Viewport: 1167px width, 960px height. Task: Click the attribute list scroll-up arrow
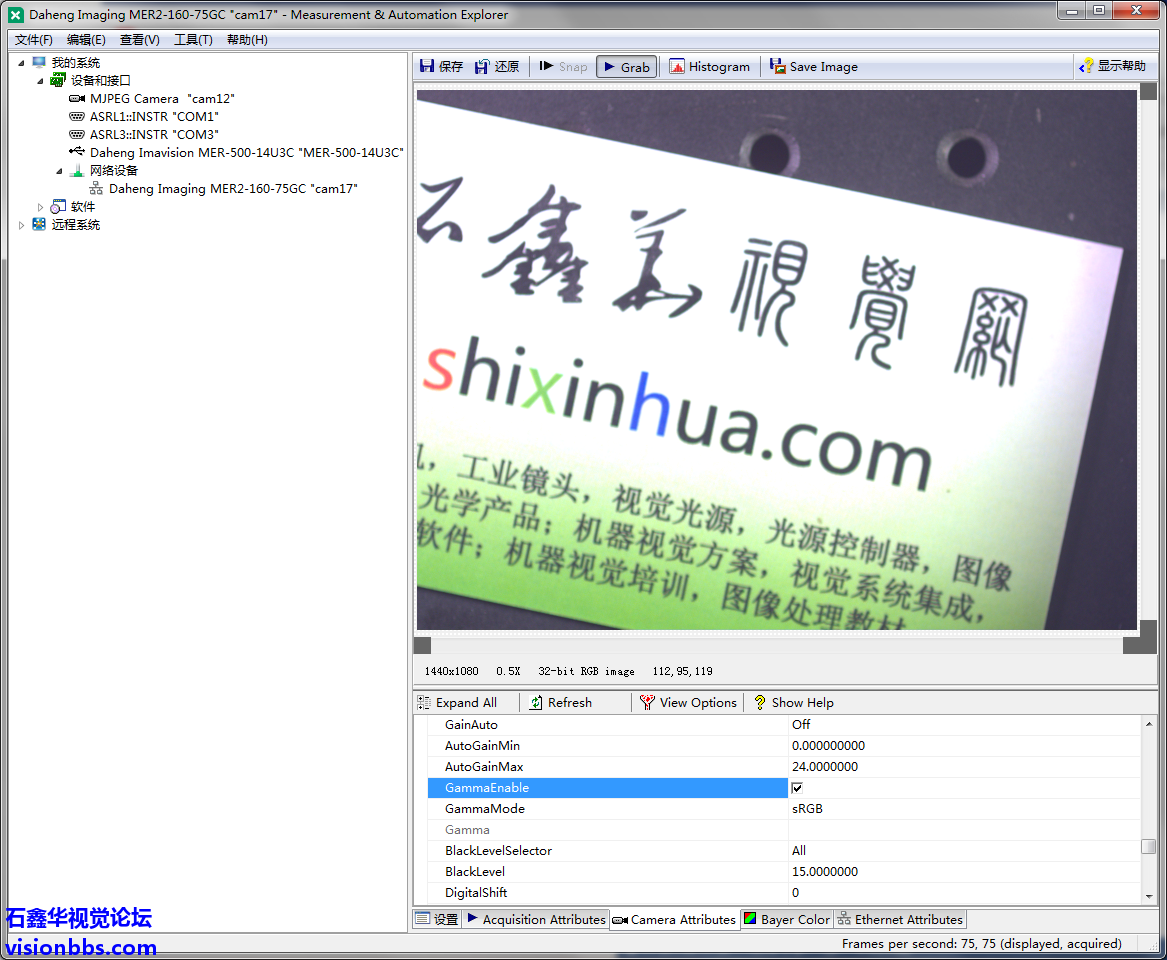[1148, 724]
